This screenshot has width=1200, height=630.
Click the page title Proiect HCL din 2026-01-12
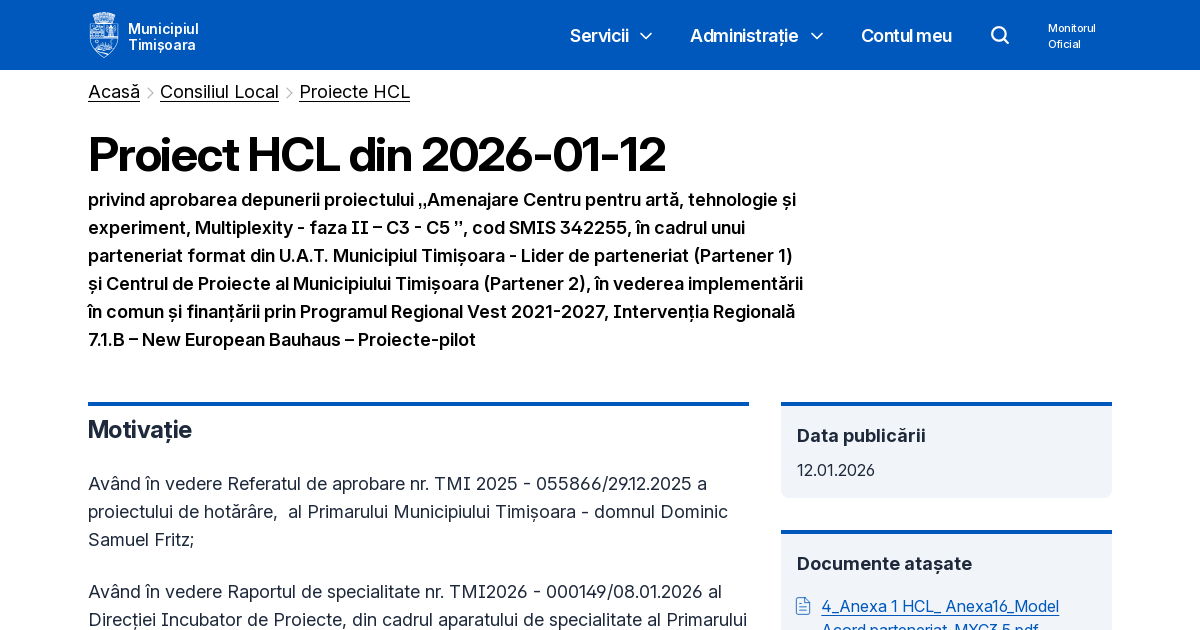point(376,155)
